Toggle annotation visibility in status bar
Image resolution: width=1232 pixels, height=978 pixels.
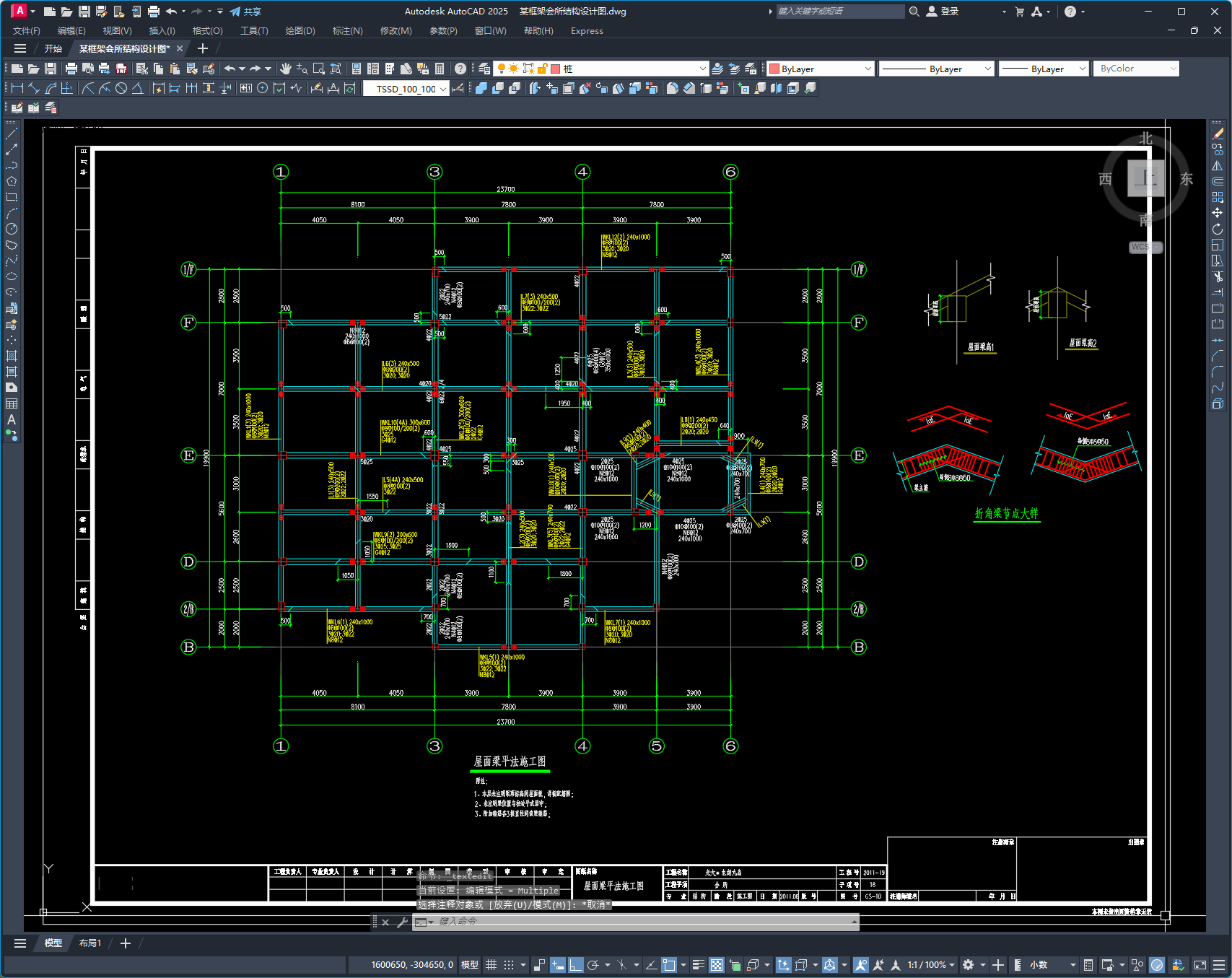[x=860, y=965]
